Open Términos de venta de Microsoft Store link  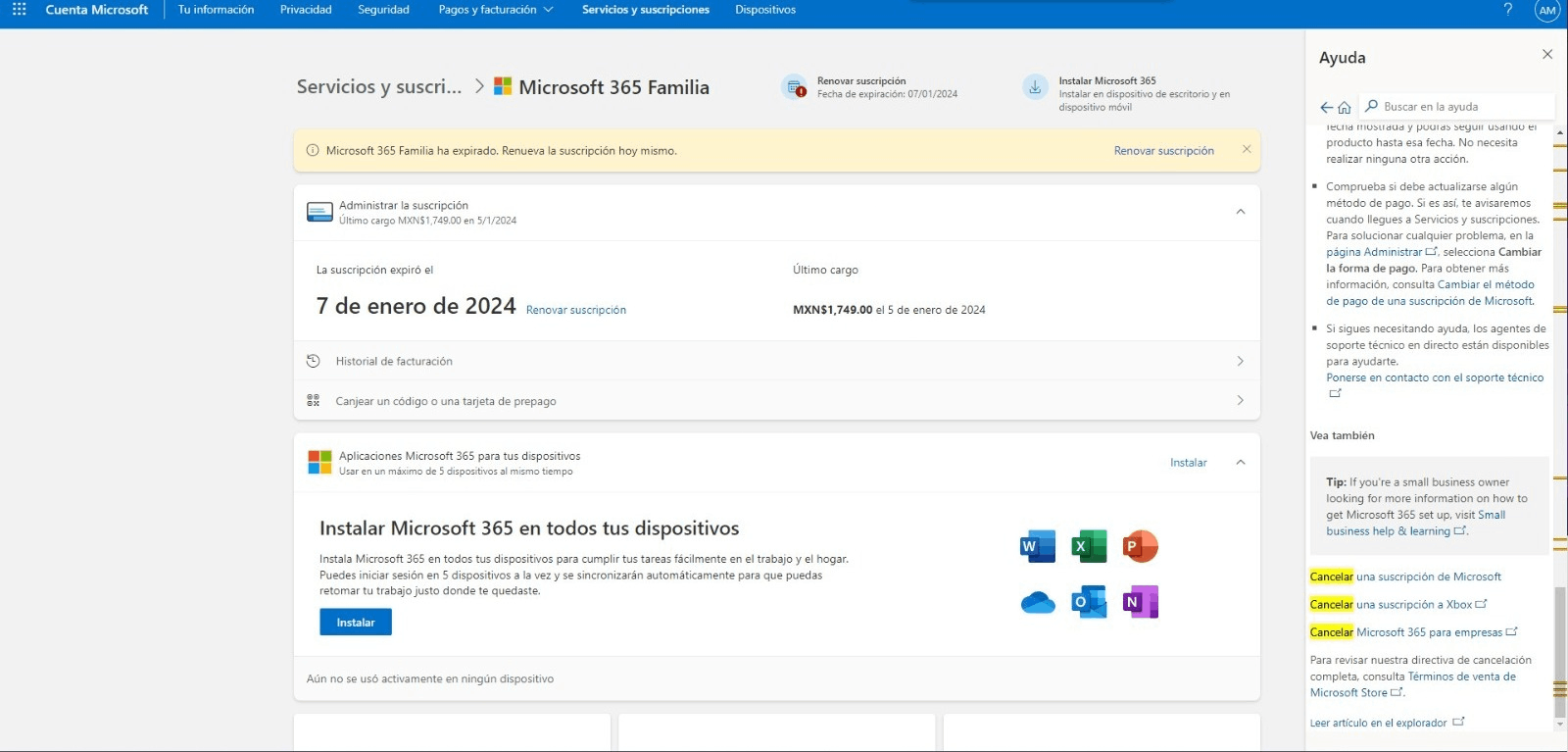(1413, 684)
